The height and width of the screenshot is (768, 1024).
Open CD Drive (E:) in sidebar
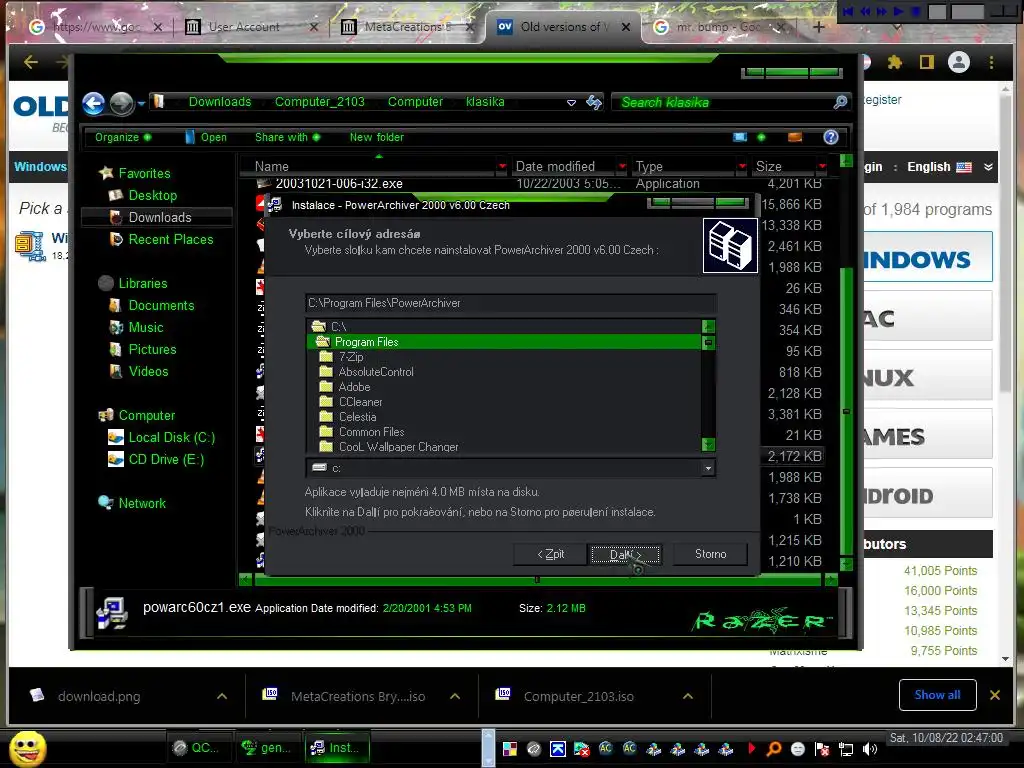[166, 460]
